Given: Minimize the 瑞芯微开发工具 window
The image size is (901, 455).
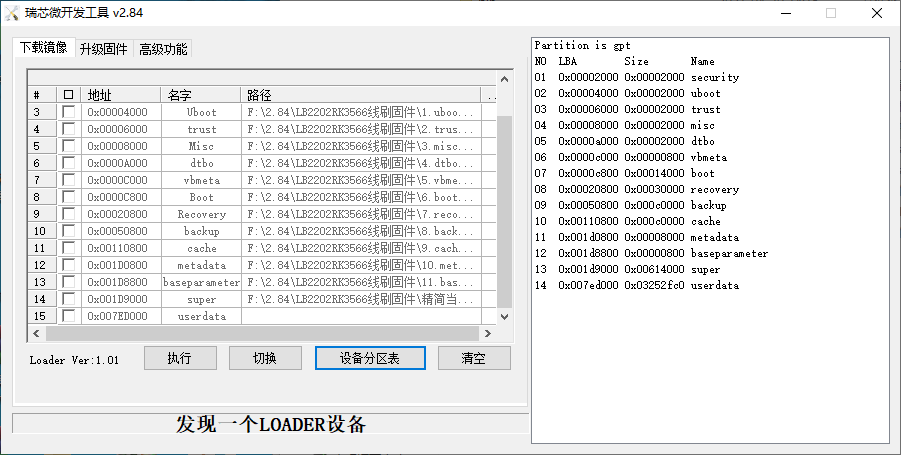Looking at the screenshot, I should (x=786, y=13).
